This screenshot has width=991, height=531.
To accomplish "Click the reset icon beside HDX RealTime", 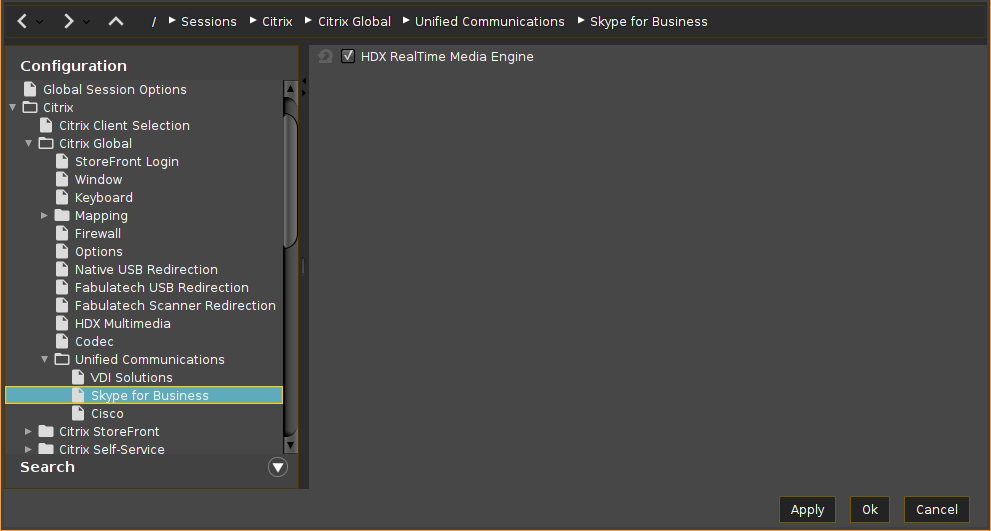I will click(325, 57).
